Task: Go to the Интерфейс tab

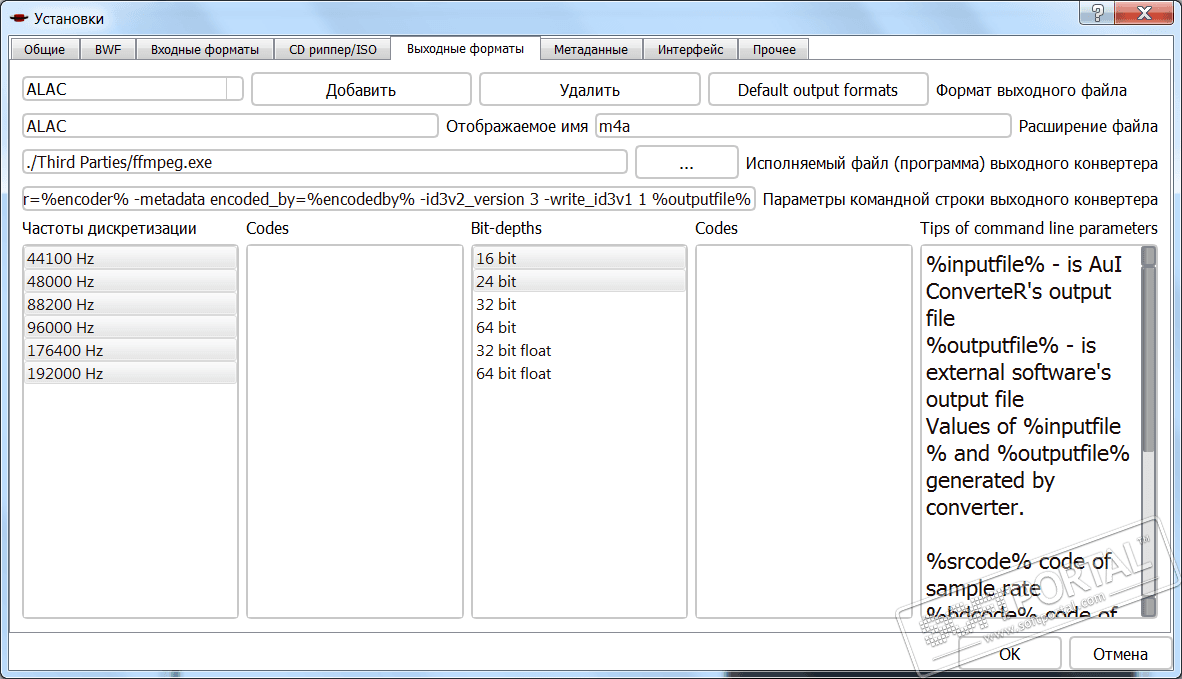Action: tap(691, 50)
